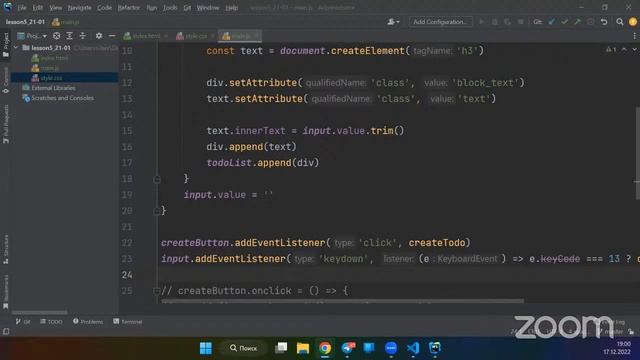Open Project panel settings gear
The width and height of the screenshot is (640, 360).
pyautogui.click(x=99, y=36)
